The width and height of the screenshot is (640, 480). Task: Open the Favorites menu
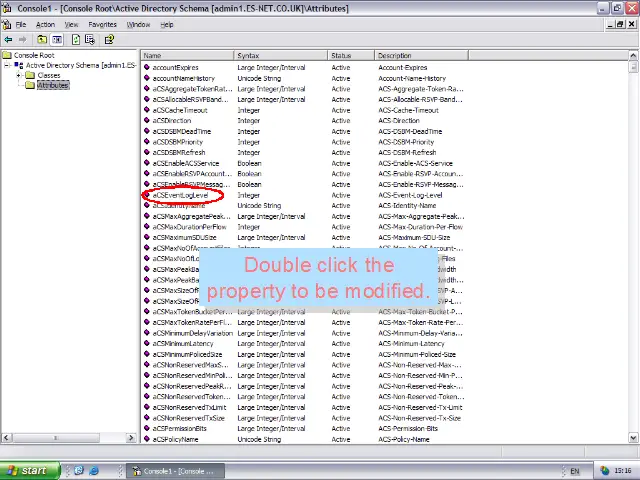tap(102, 24)
